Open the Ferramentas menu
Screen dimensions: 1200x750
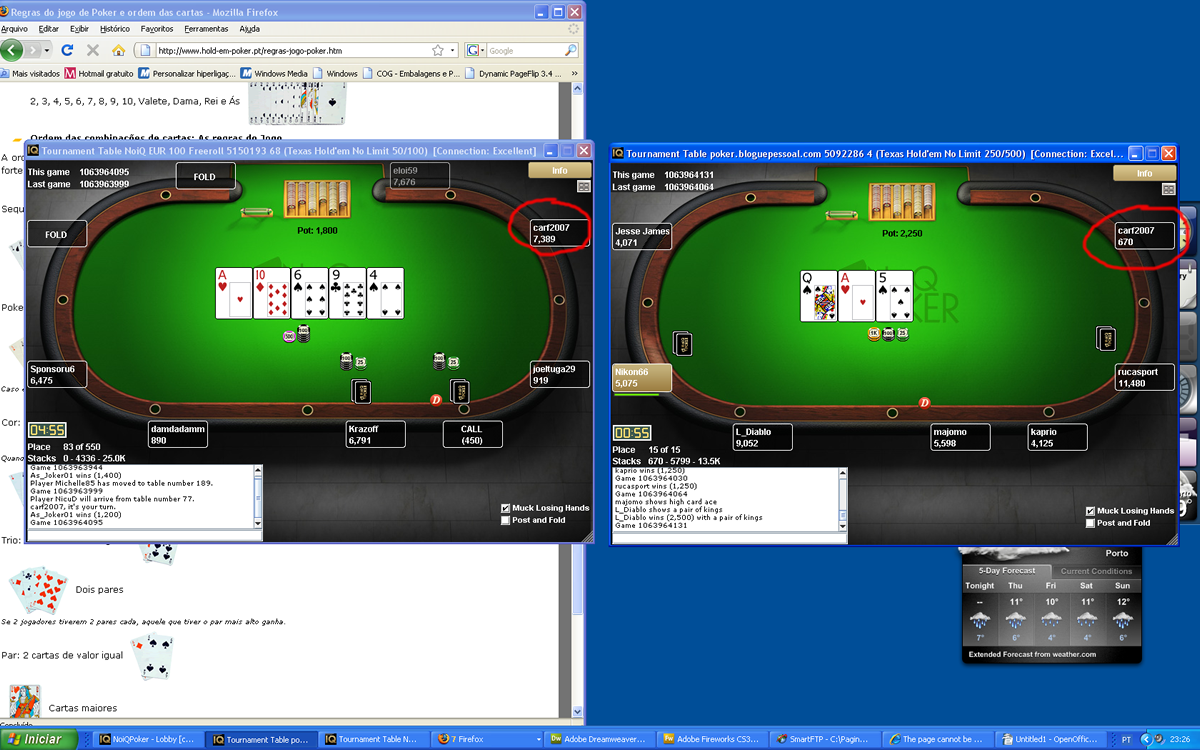tap(207, 29)
